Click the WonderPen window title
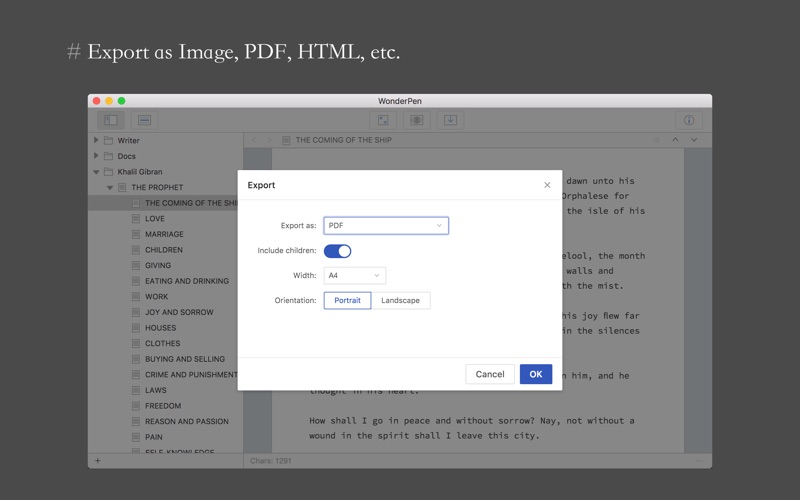800x500 pixels. point(400,101)
